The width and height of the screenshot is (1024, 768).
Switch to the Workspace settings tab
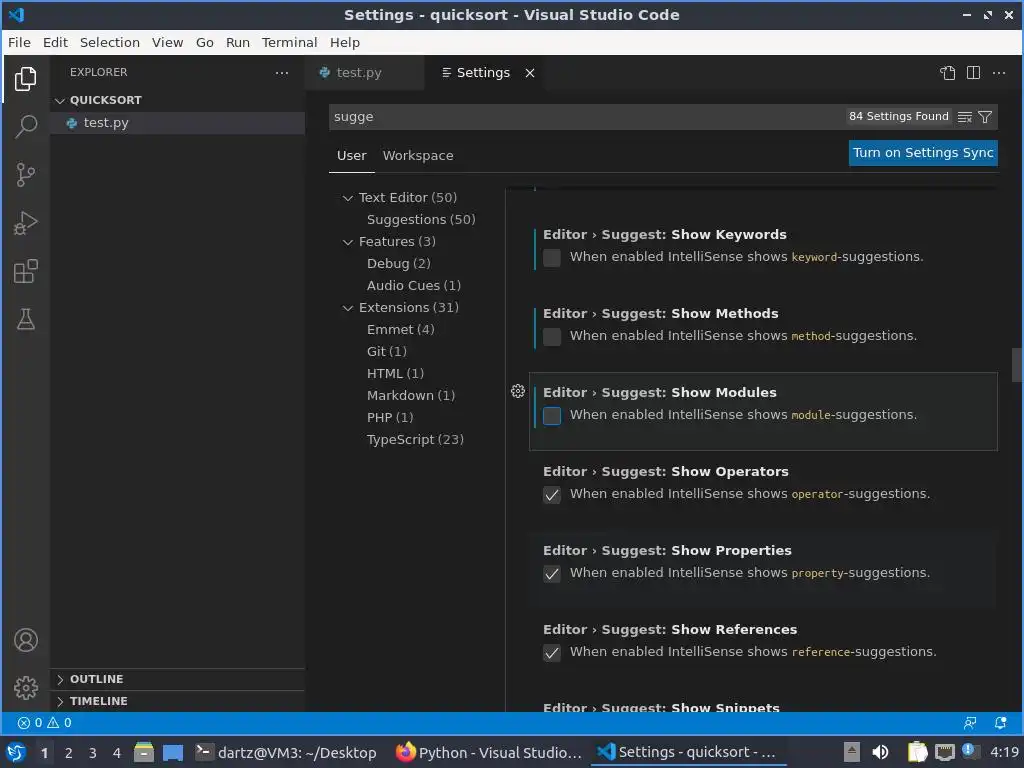point(418,155)
